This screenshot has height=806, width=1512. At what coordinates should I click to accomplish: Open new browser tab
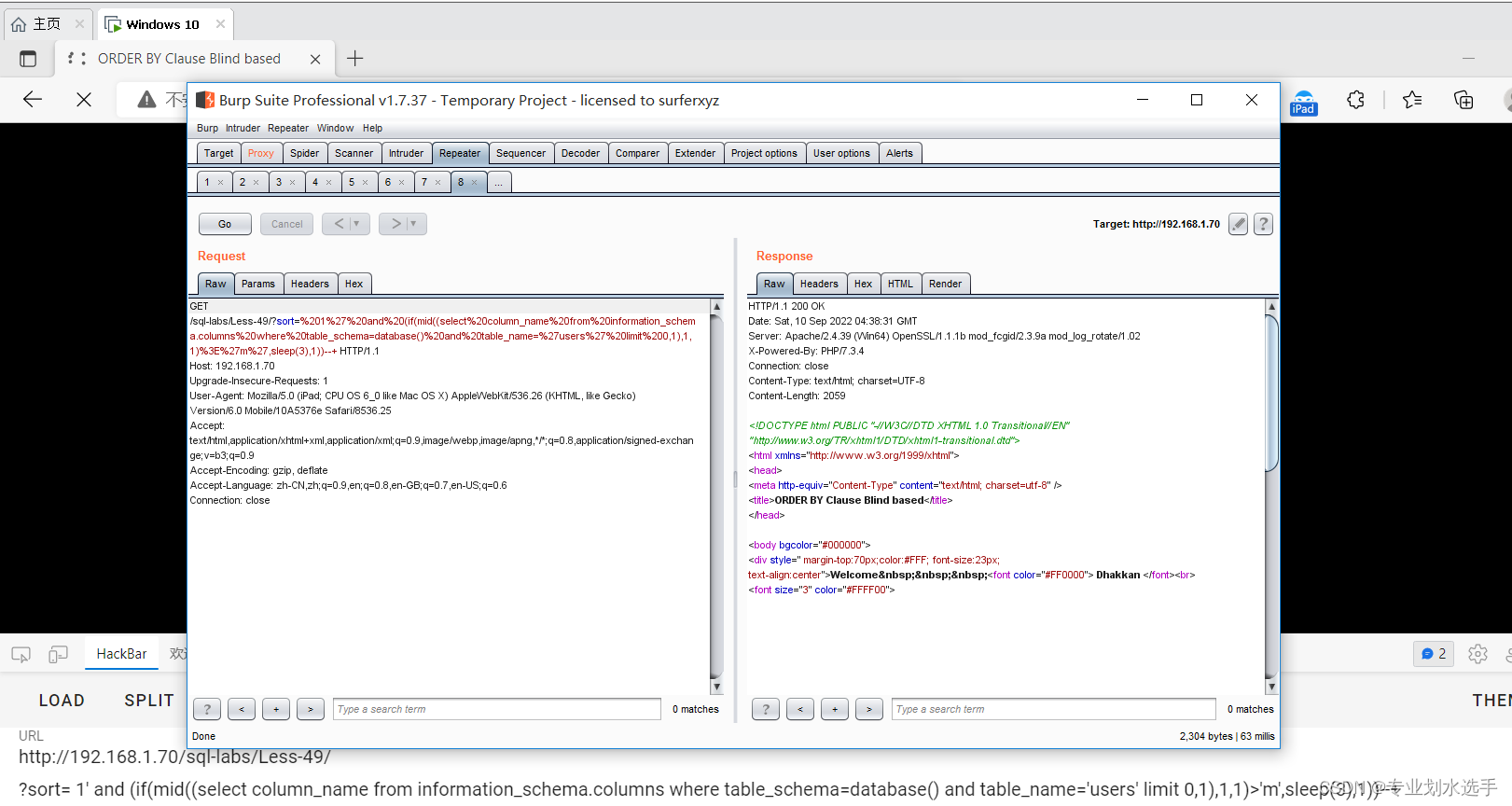355,59
